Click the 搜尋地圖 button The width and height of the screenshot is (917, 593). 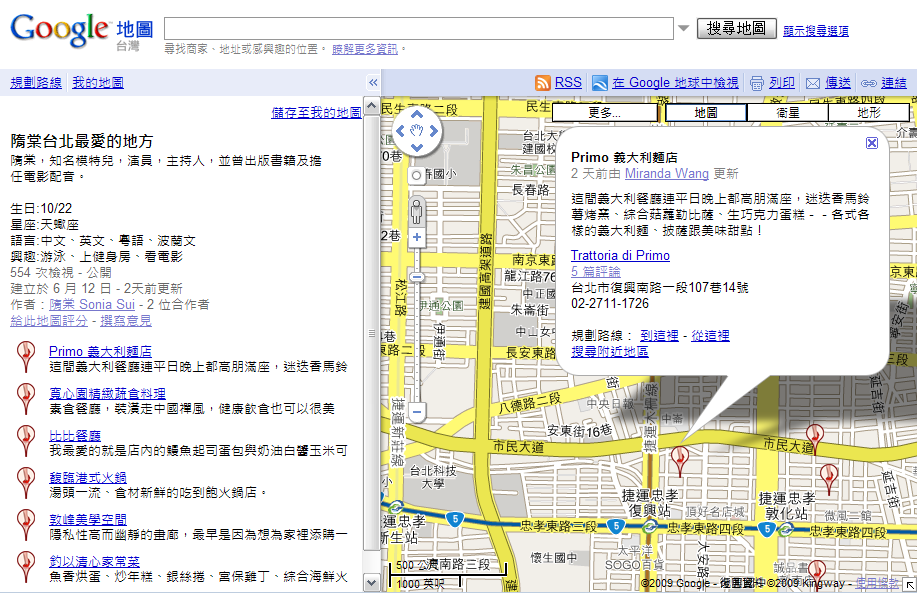737,28
